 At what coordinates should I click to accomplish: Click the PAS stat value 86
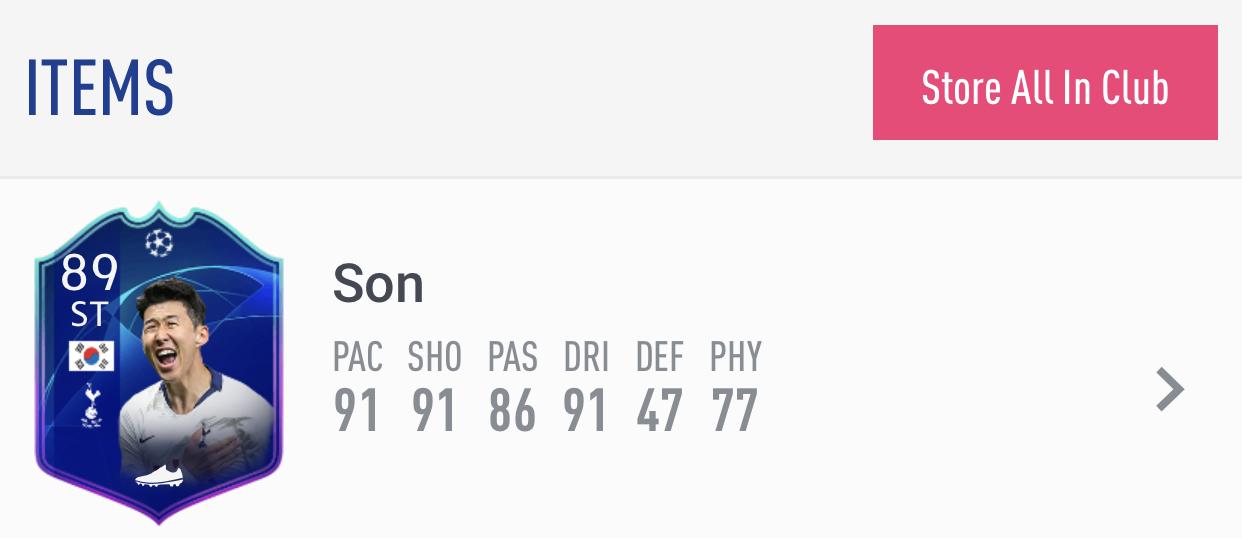tap(512, 410)
